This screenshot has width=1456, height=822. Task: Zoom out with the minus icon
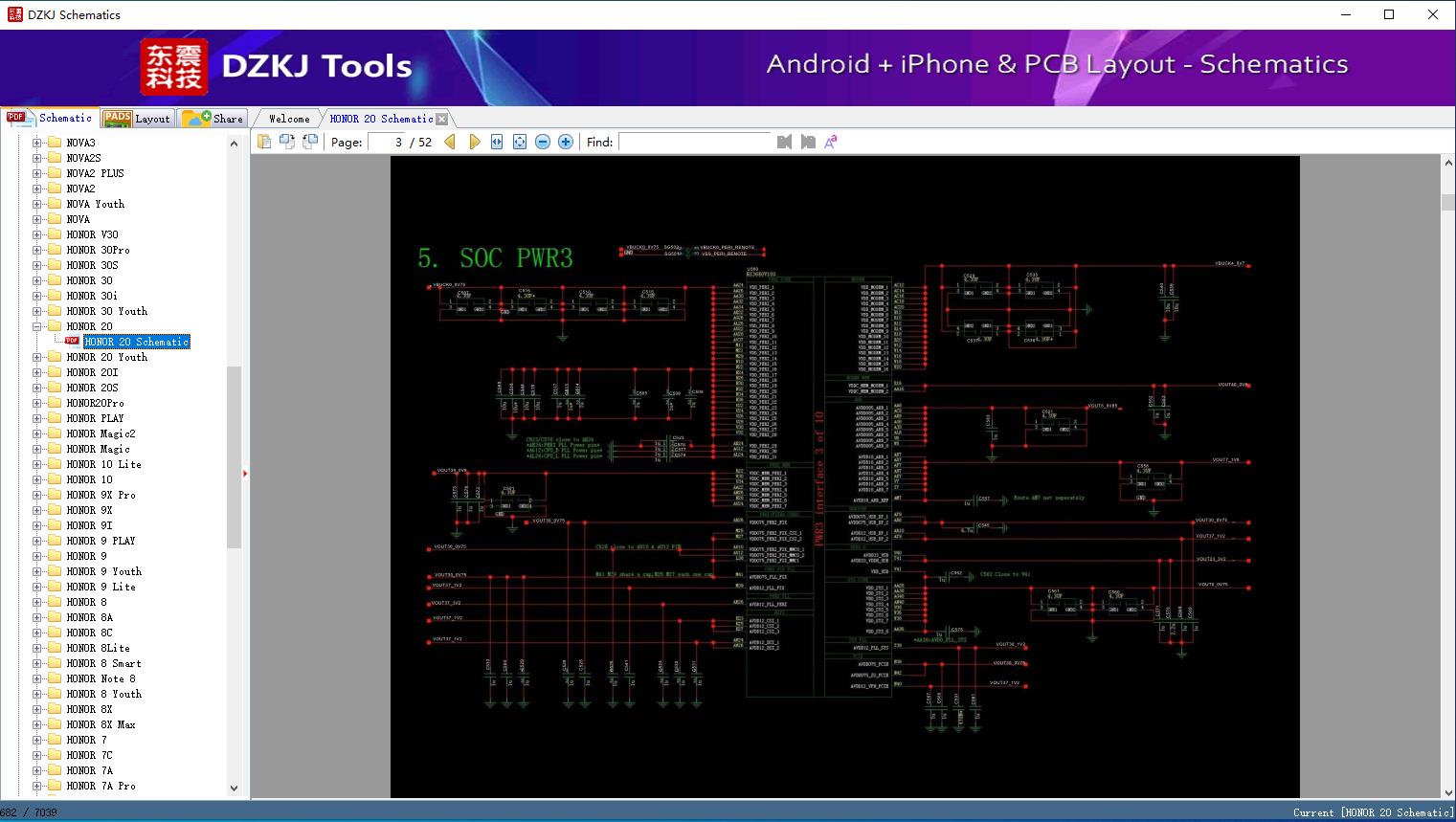coord(543,142)
